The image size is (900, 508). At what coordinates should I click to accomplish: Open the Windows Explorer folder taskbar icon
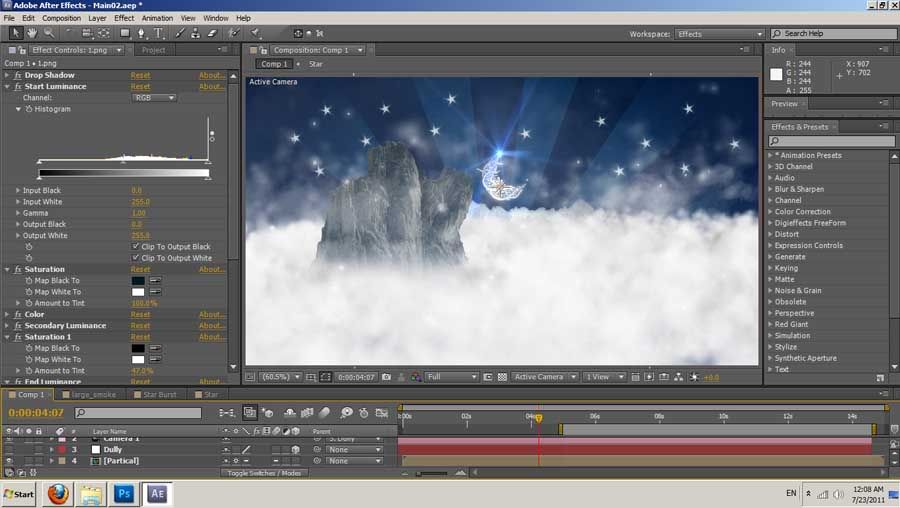[x=91, y=494]
